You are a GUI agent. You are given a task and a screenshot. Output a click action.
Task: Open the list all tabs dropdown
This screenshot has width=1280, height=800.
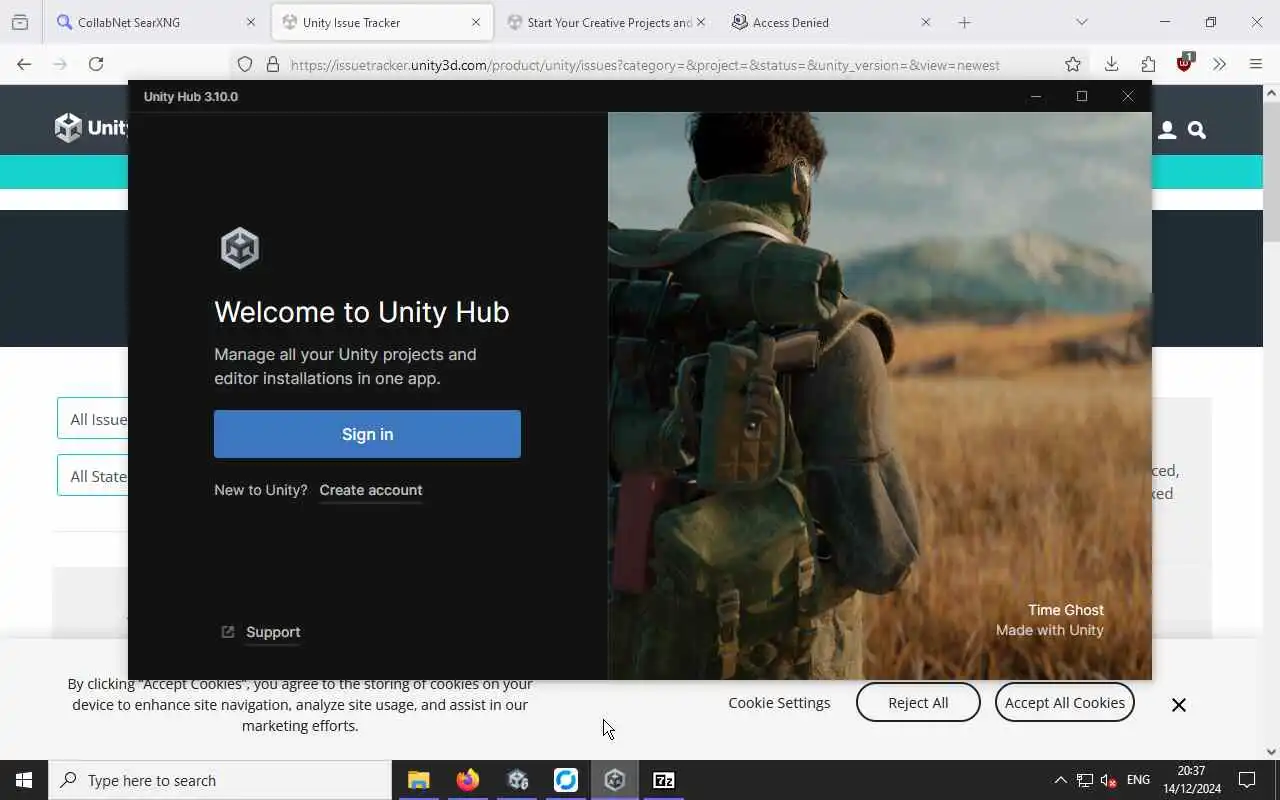click(x=1081, y=22)
